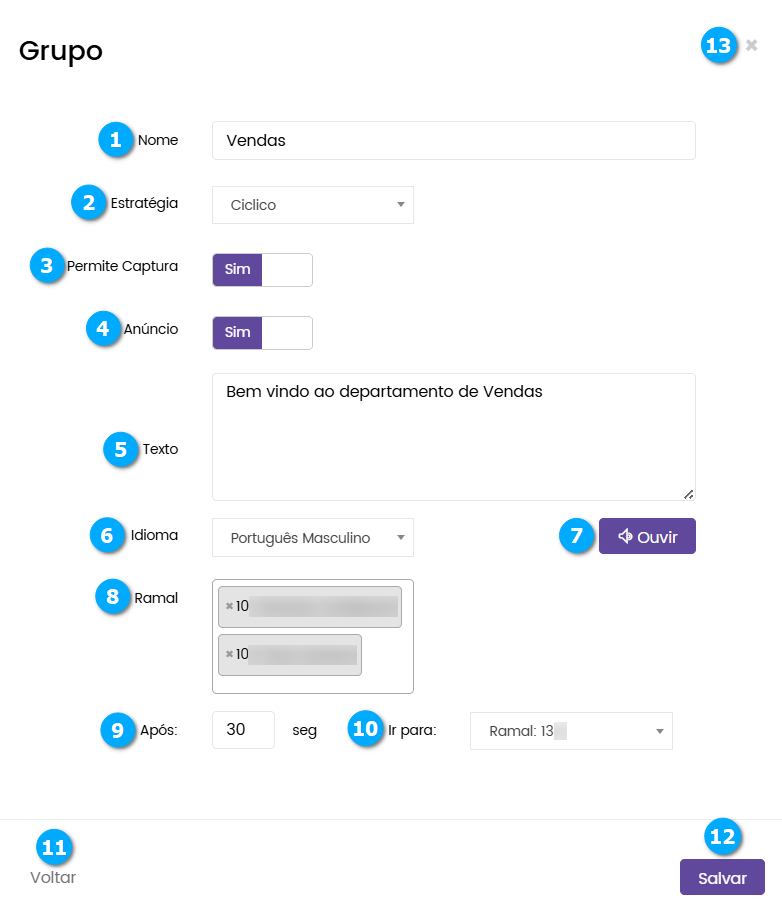Remove the second ramal tag
The width and height of the screenshot is (782, 911).
(229, 654)
